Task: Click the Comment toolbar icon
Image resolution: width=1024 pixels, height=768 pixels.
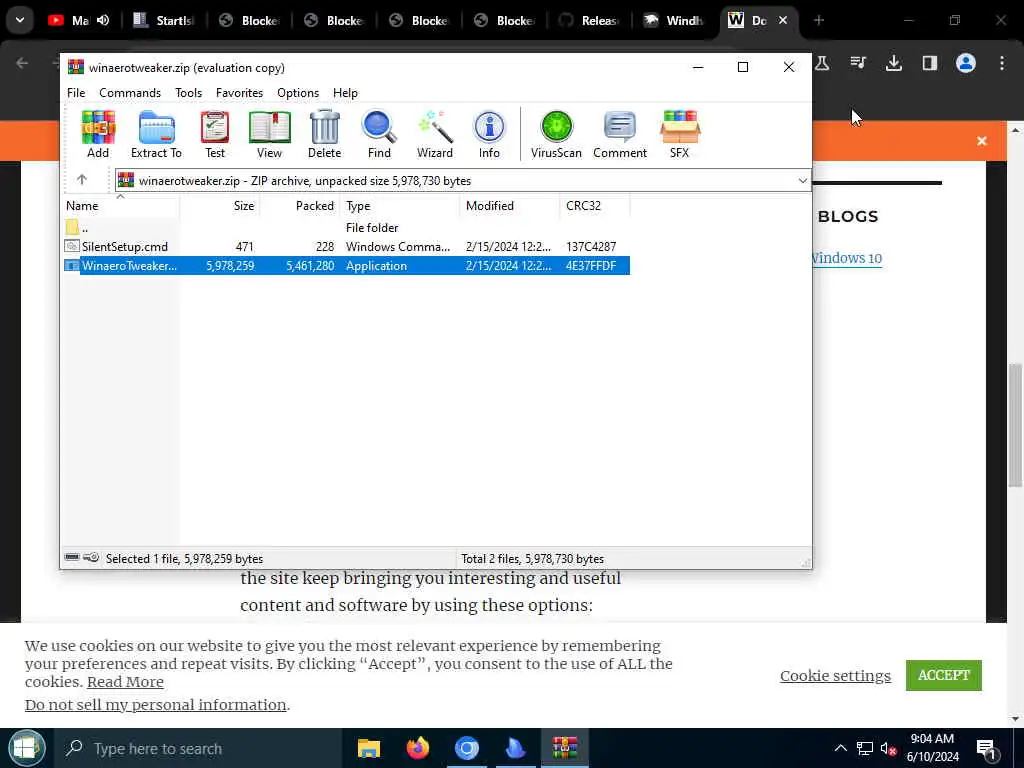Action: (x=620, y=134)
